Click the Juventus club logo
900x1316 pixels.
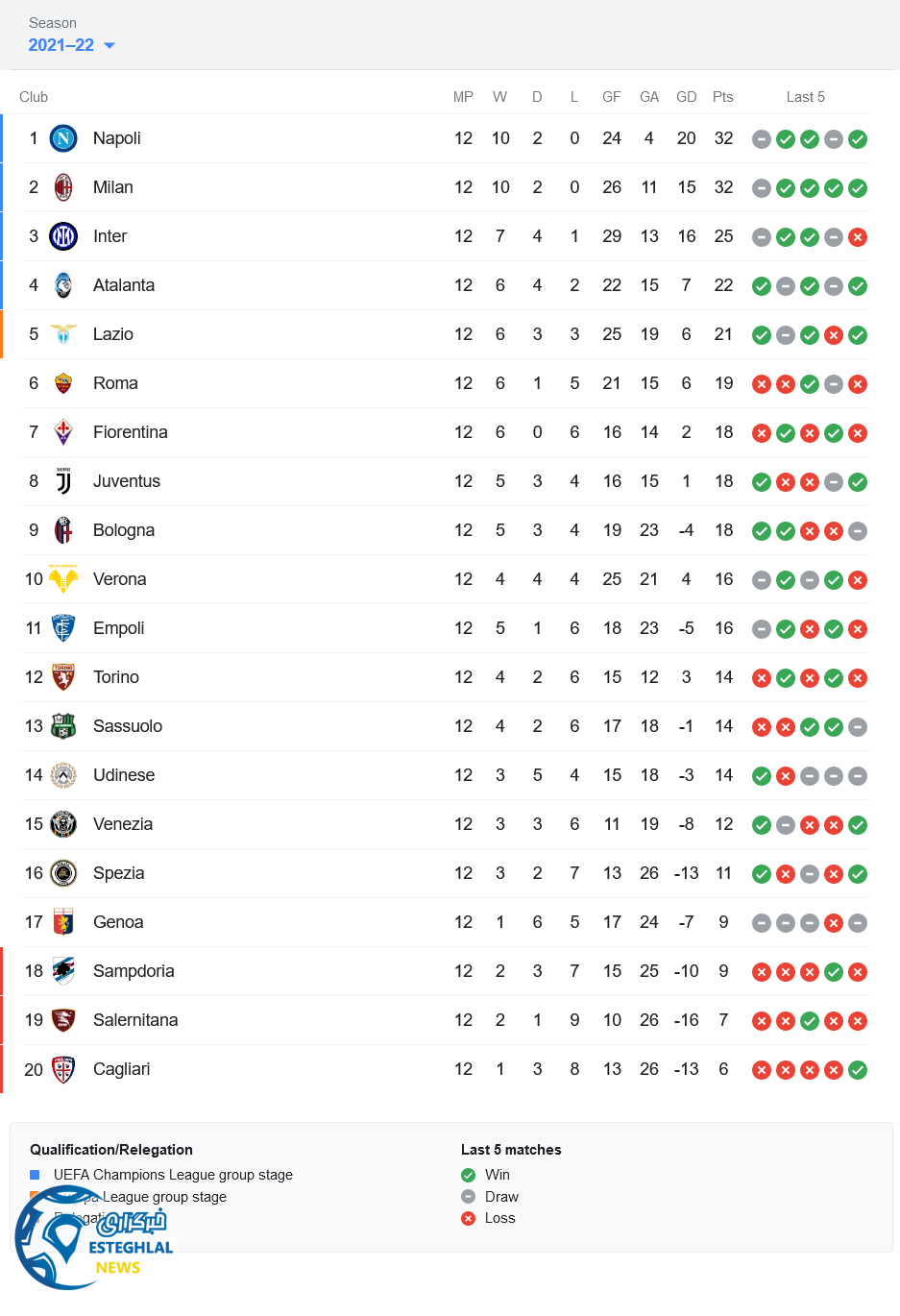63,481
